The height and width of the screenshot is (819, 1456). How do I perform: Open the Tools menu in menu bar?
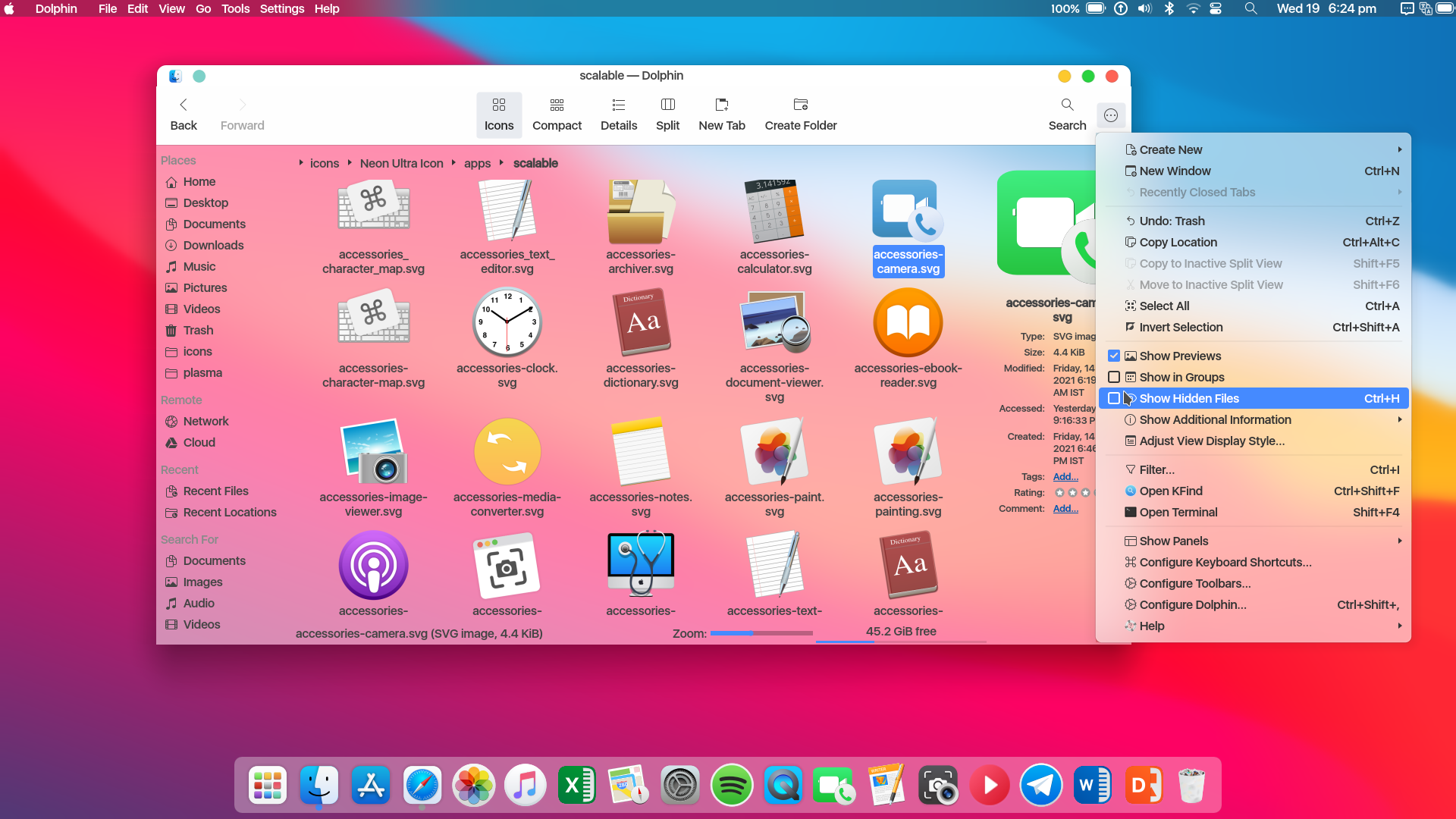[235, 8]
